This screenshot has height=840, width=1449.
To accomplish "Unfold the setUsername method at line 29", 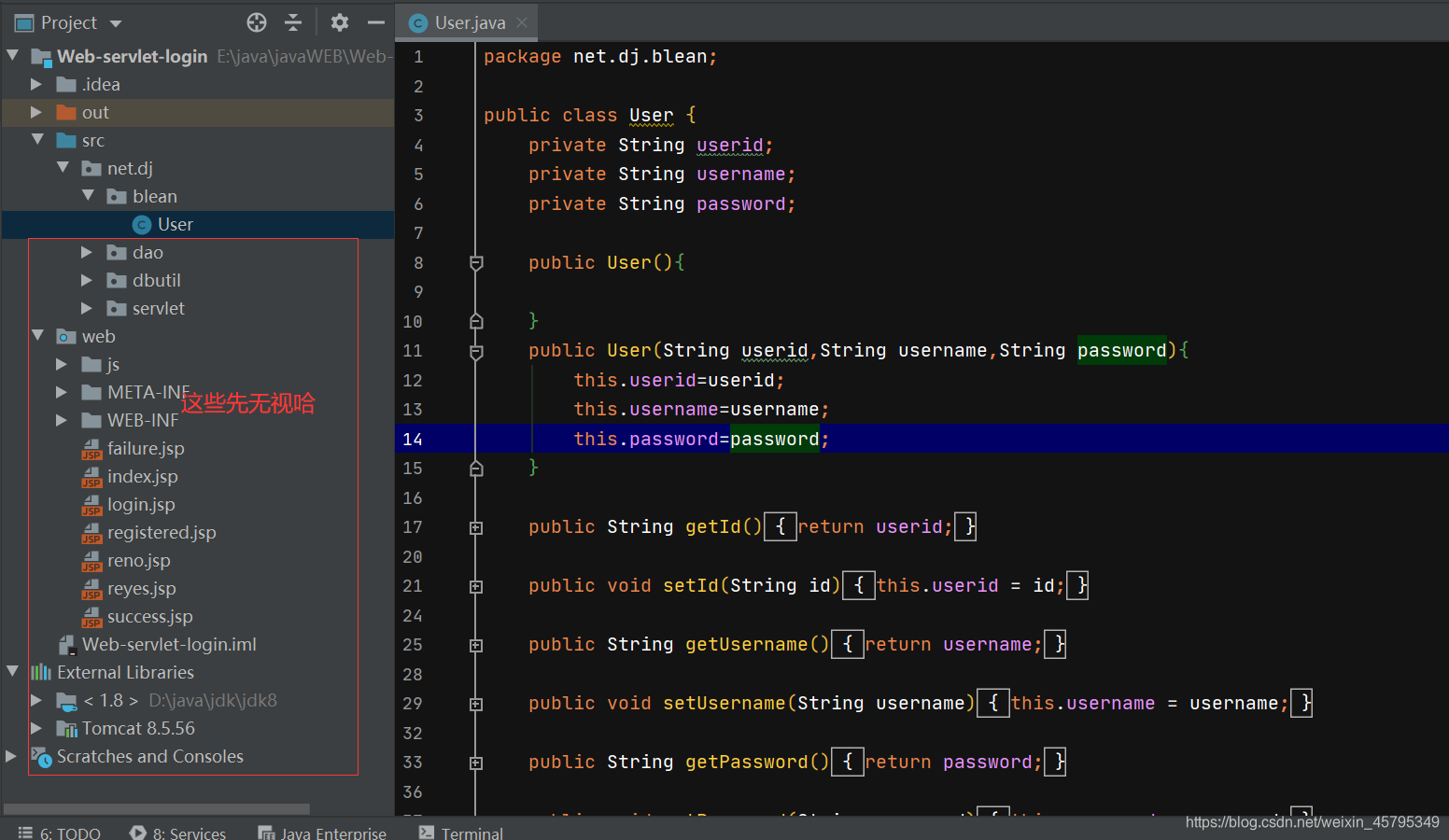I will [x=476, y=704].
